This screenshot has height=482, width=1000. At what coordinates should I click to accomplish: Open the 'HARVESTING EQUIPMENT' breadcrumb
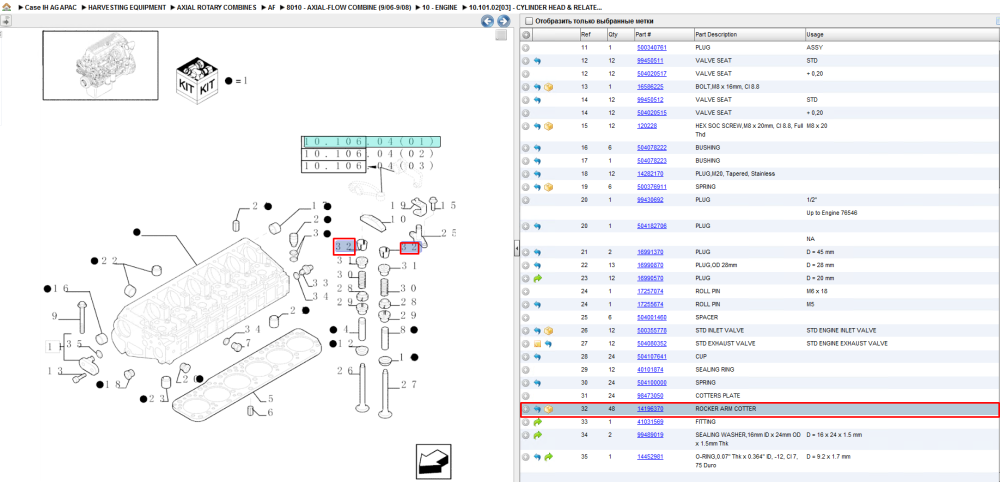point(127,7)
